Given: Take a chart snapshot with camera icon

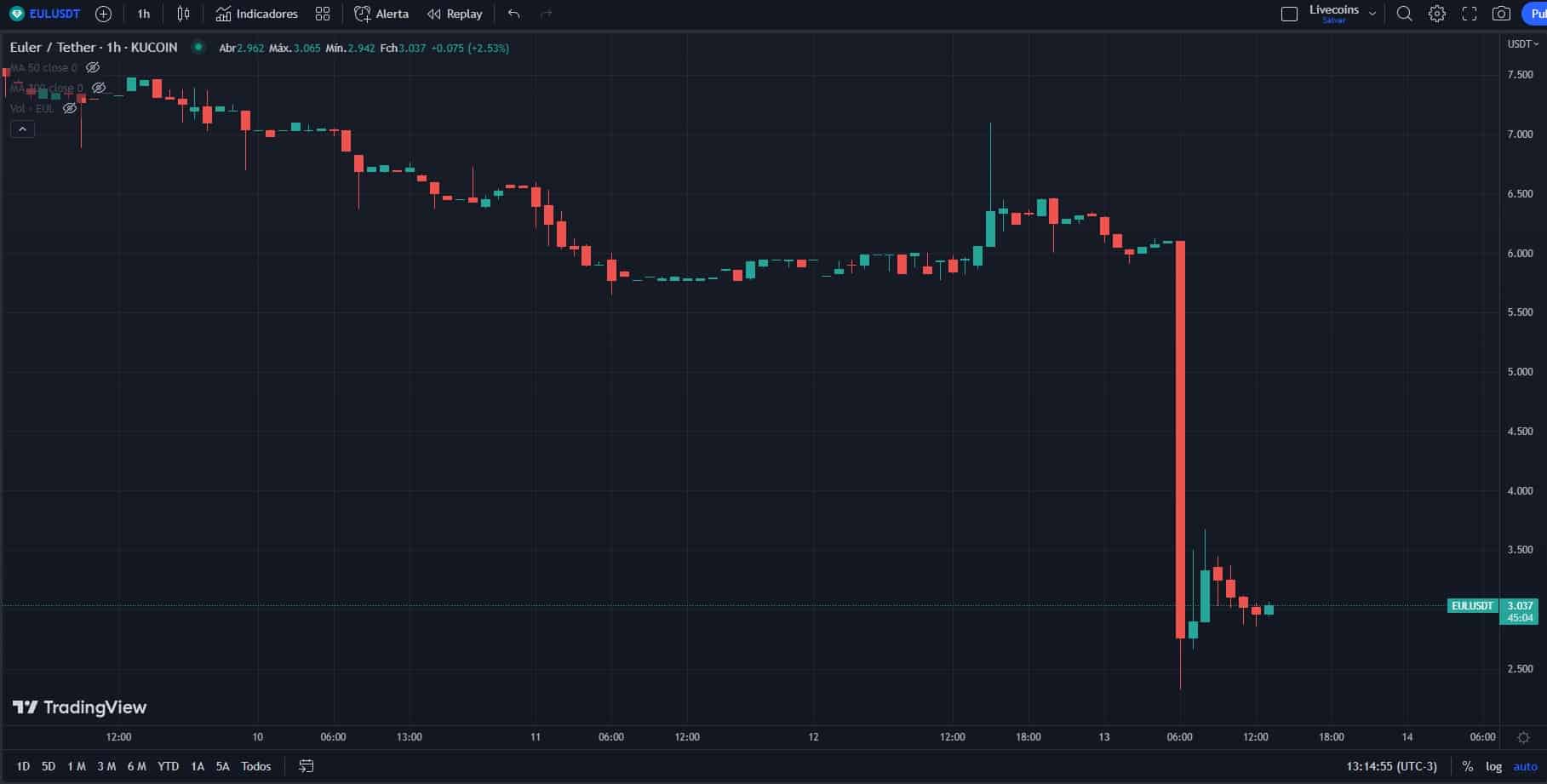Looking at the screenshot, I should click(x=1502, y=14).
